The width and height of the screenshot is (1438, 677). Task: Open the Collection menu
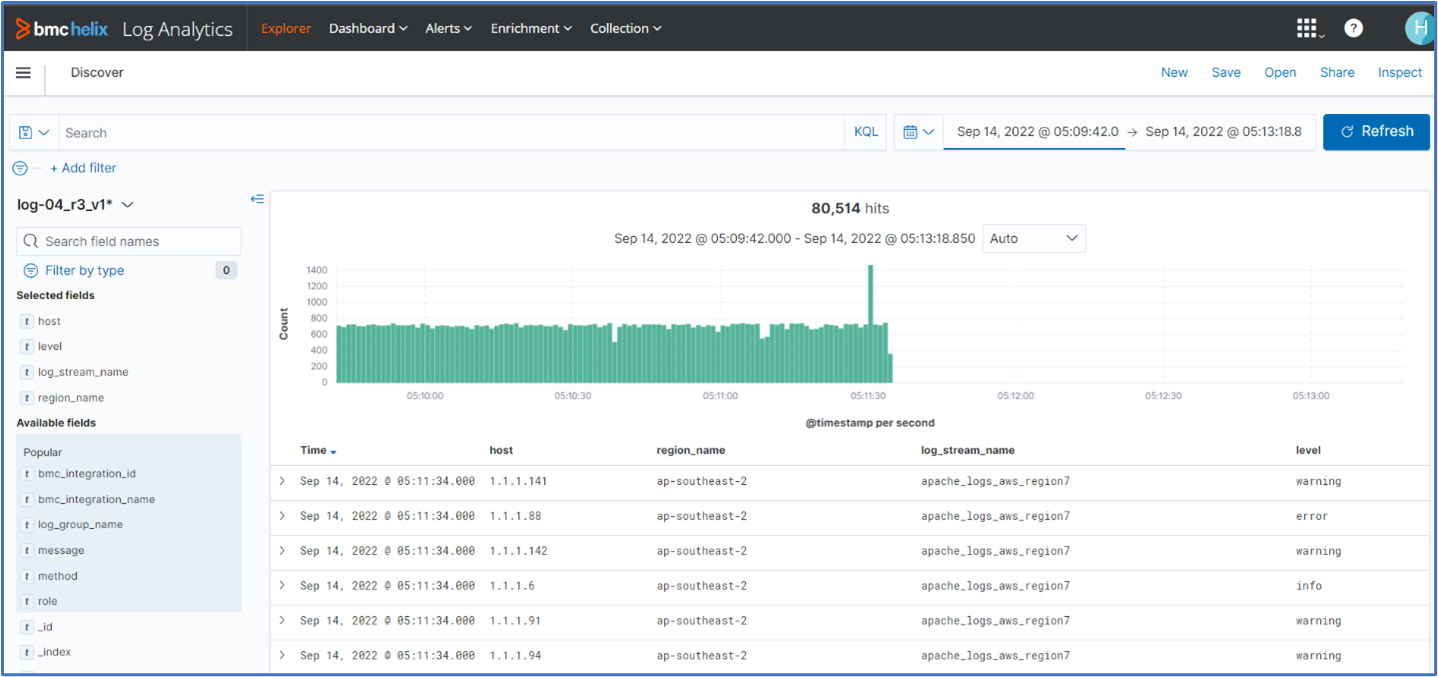tap(626, 28)
